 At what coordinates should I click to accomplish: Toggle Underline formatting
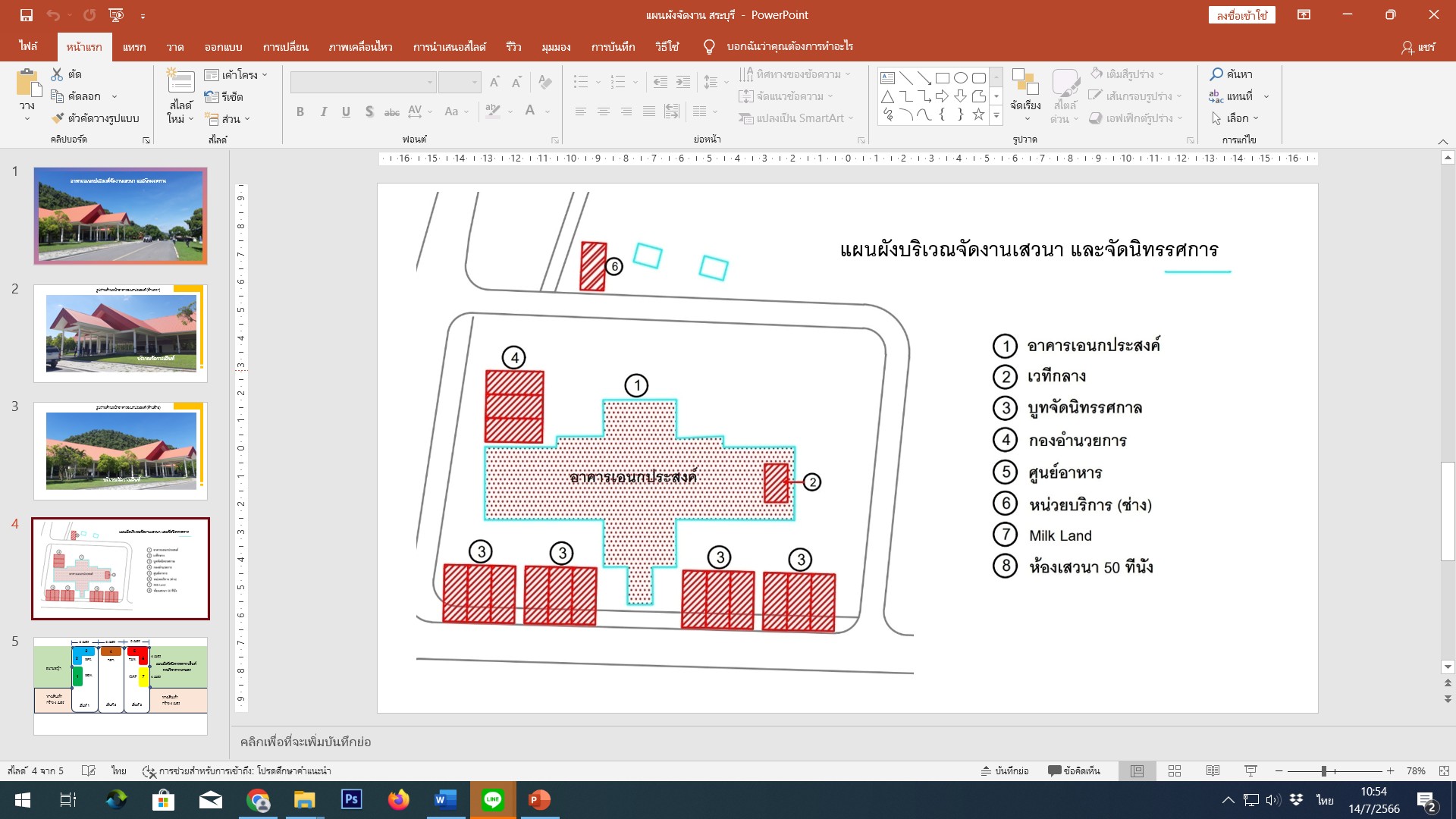[x=346, y=111]
